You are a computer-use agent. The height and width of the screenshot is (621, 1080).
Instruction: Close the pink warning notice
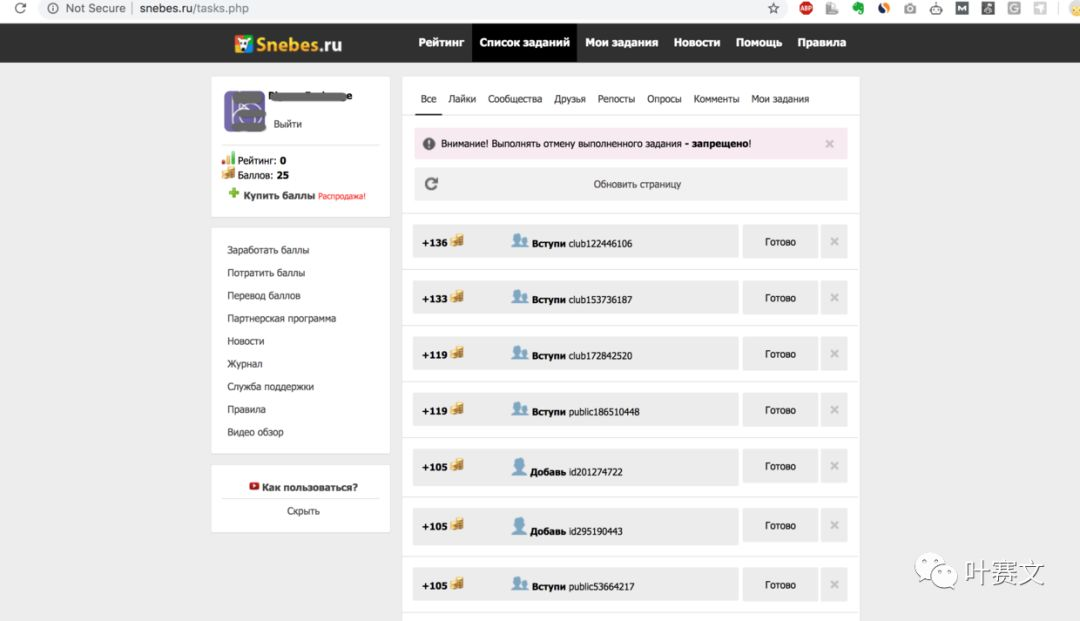tap(829, 144)
